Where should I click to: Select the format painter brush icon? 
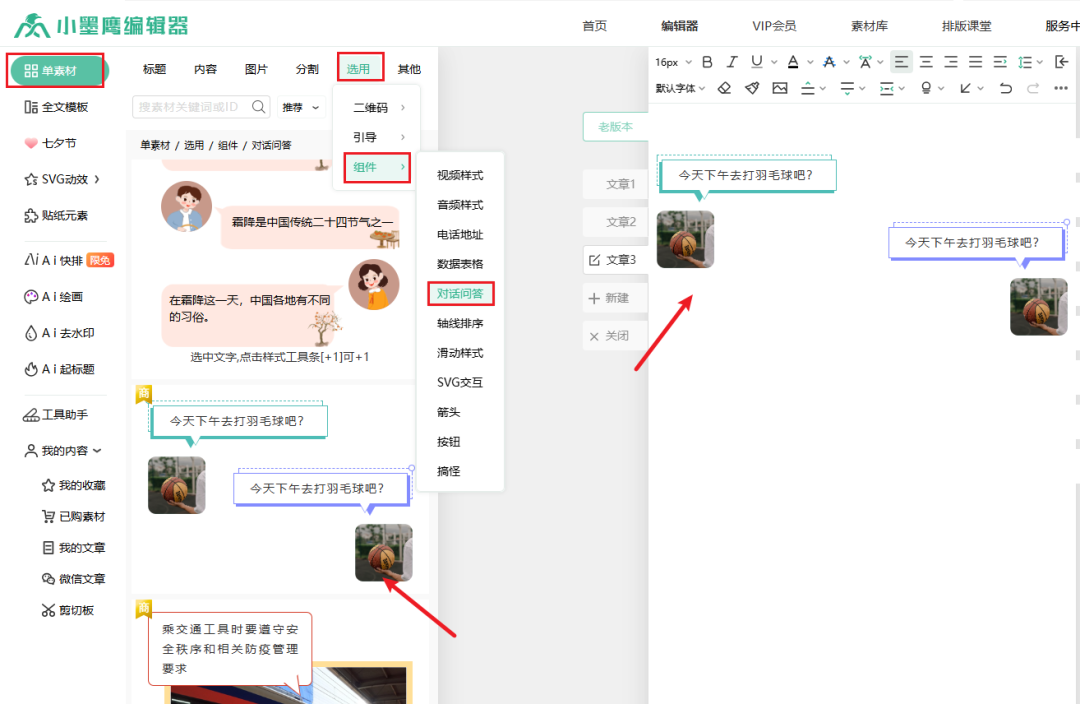[x=752, y=88]
